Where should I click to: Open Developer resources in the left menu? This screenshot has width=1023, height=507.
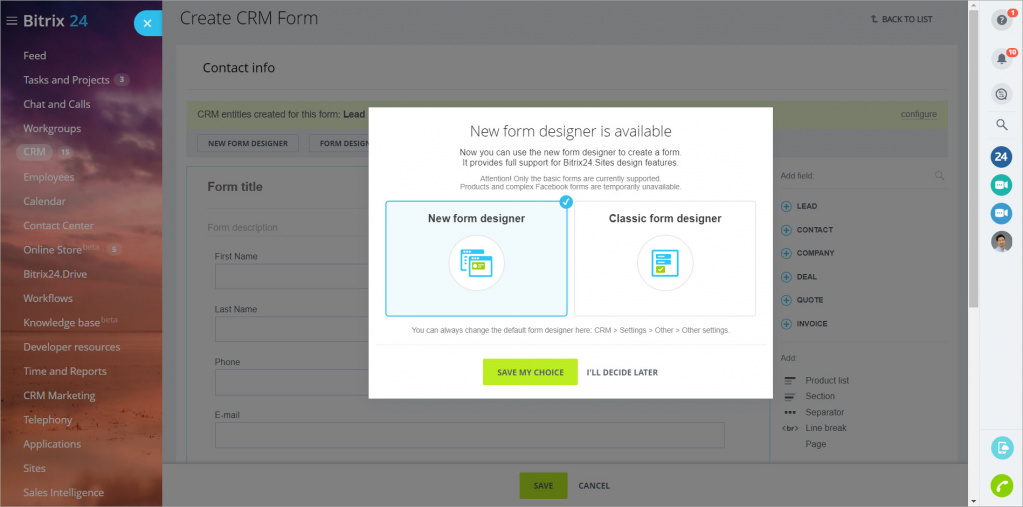pos(72,347)
